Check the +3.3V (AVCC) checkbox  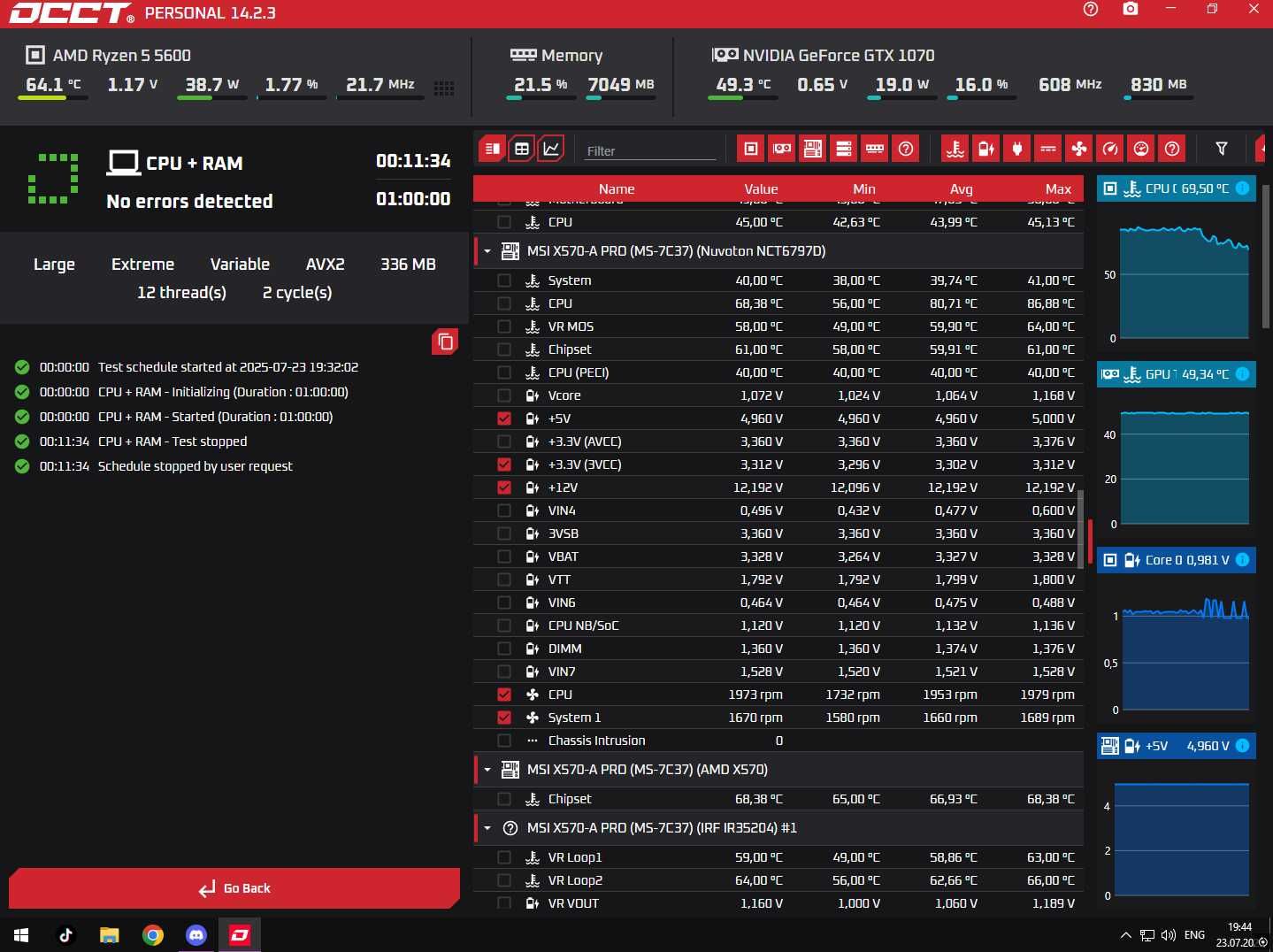tap(504, 441)
